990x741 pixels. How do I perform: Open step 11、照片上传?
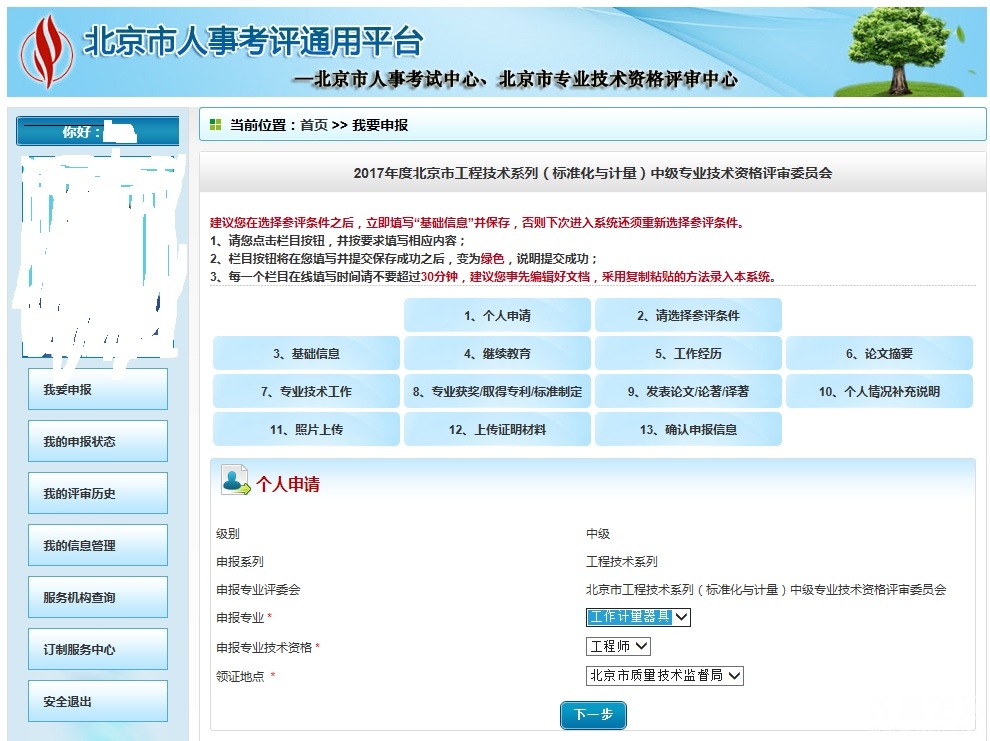pyautogui.click(x=306, y=429)
